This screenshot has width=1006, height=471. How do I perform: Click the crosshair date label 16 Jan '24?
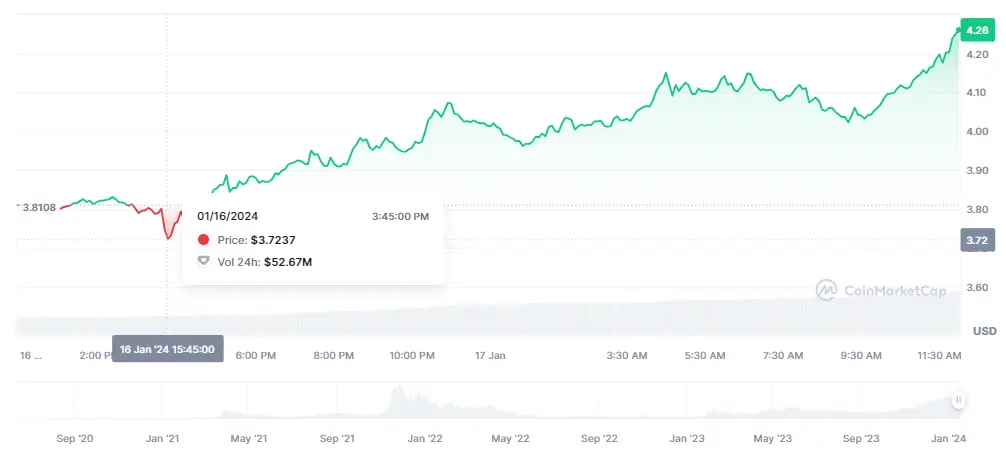[168, 349]
